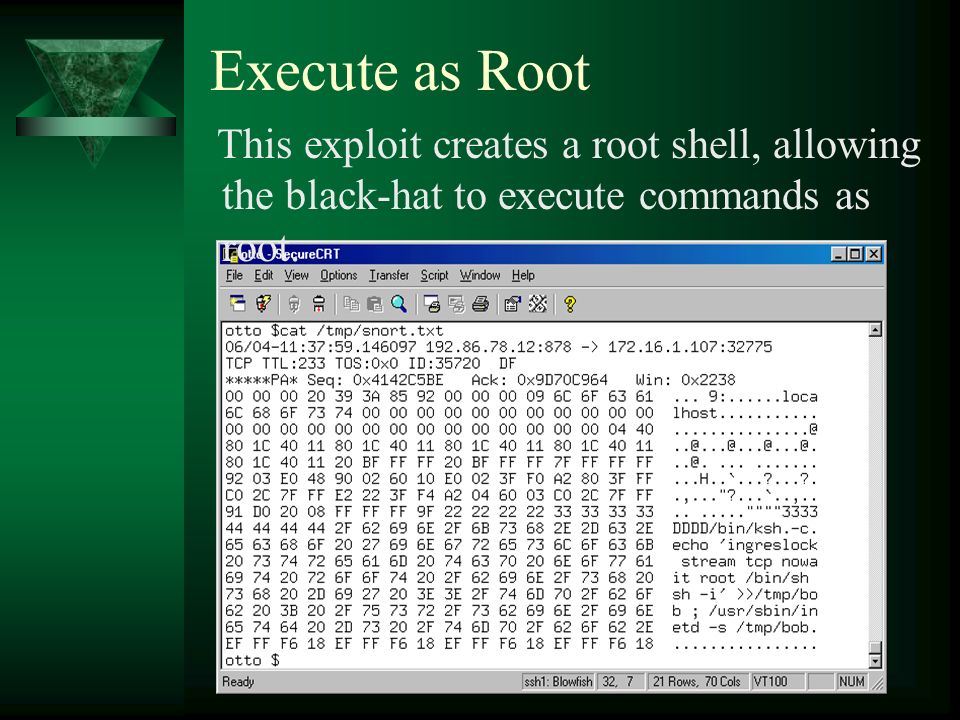This screenshot has width=960, height=720.
Task: Click the 'Seq: 0x4142C5BE' value
Action: click(375, 380)
